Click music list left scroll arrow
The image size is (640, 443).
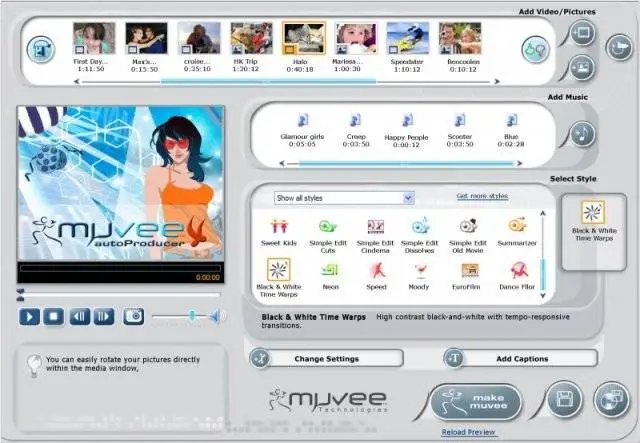[282, 163]
